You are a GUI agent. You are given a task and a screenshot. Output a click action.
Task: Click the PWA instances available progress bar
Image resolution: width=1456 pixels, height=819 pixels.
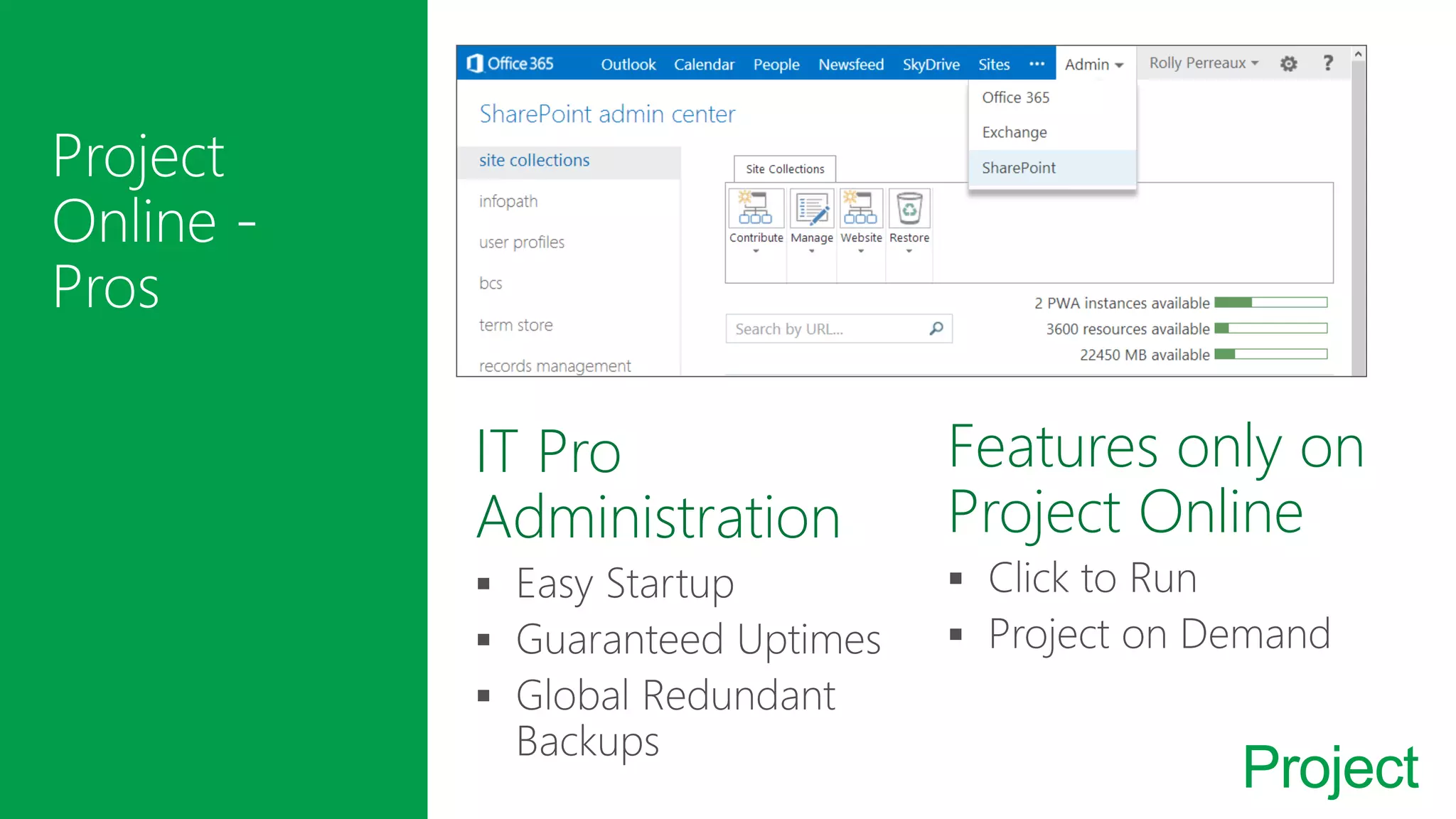[1270, 303]
